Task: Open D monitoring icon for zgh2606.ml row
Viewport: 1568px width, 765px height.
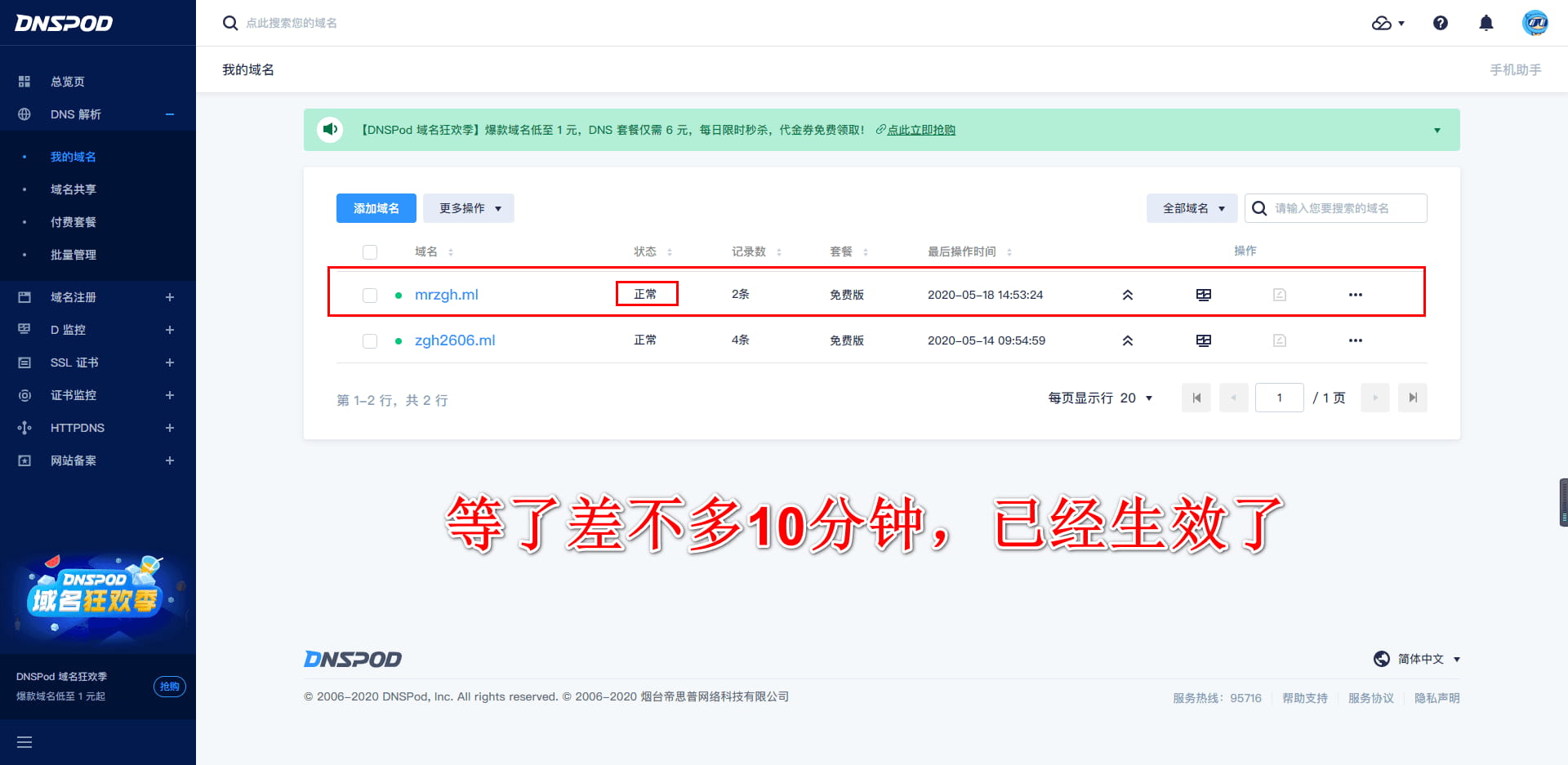Action: pos(1203,340)
